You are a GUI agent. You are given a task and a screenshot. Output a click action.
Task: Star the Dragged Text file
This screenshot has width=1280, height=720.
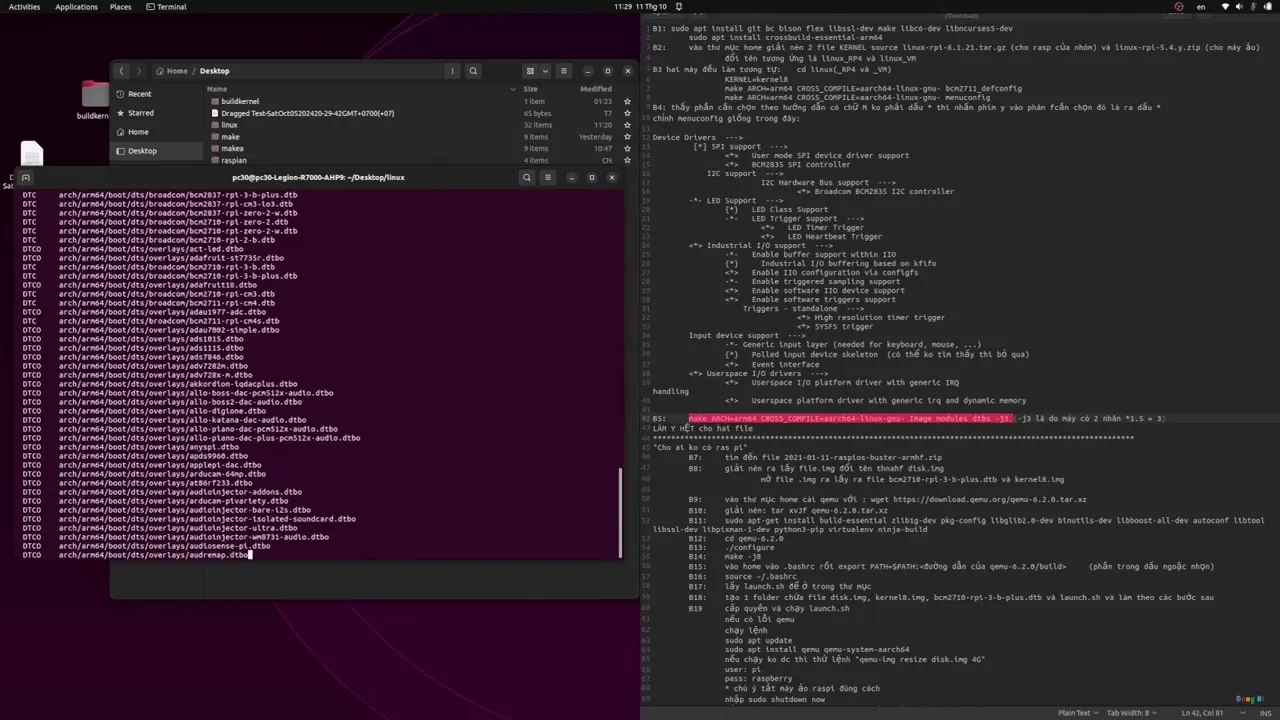(x=627, y=113)
